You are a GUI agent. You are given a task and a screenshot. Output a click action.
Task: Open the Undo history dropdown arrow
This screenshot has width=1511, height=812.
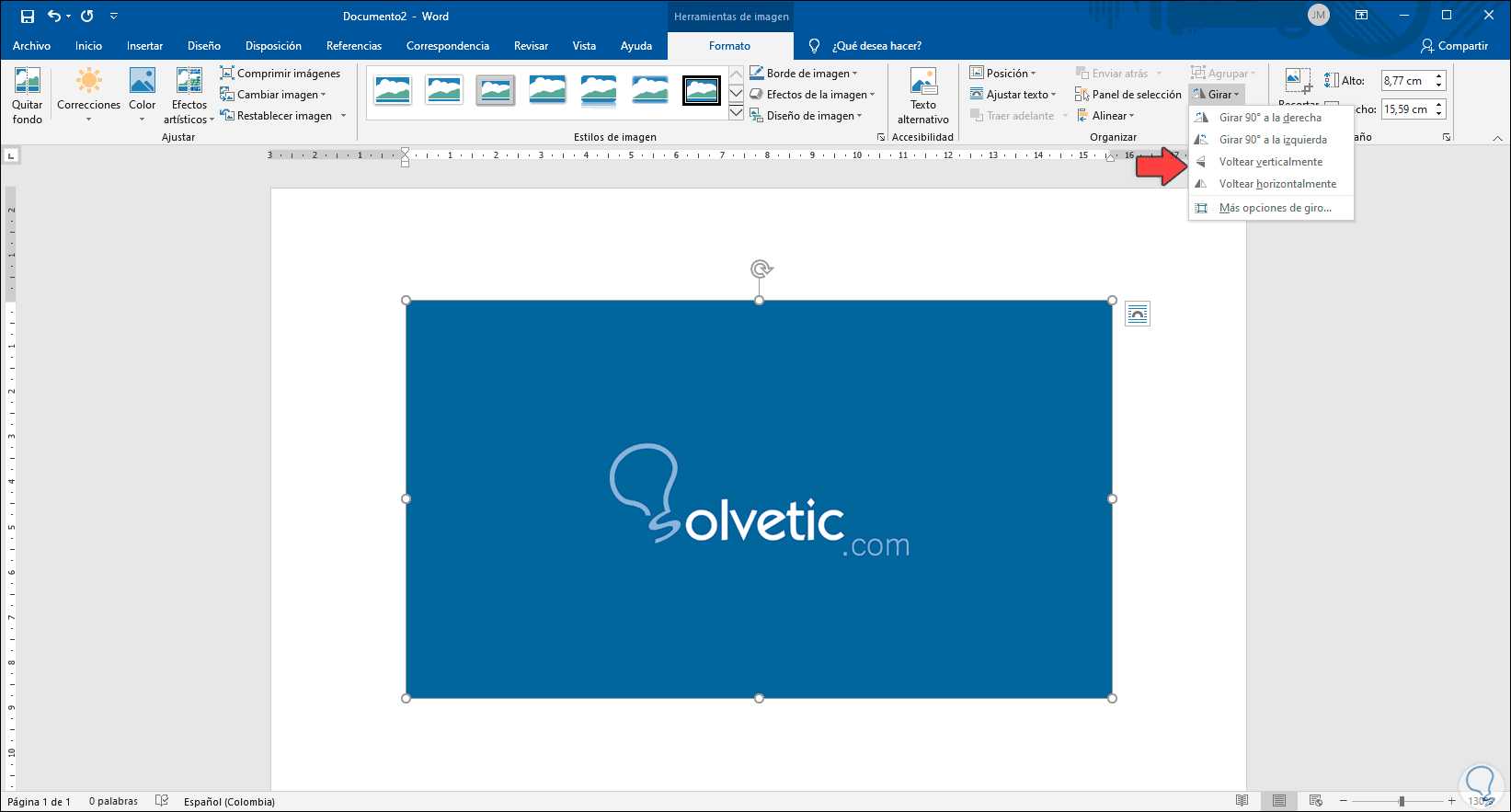click(69, 17)
